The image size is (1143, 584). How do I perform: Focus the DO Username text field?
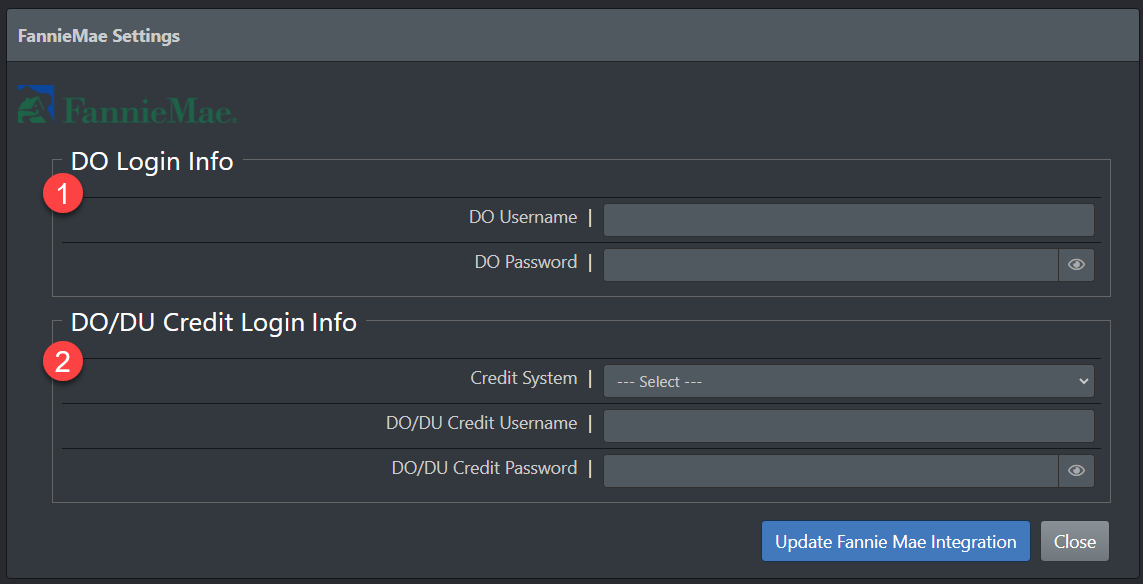pyautogui.click(x=848, y=220)
